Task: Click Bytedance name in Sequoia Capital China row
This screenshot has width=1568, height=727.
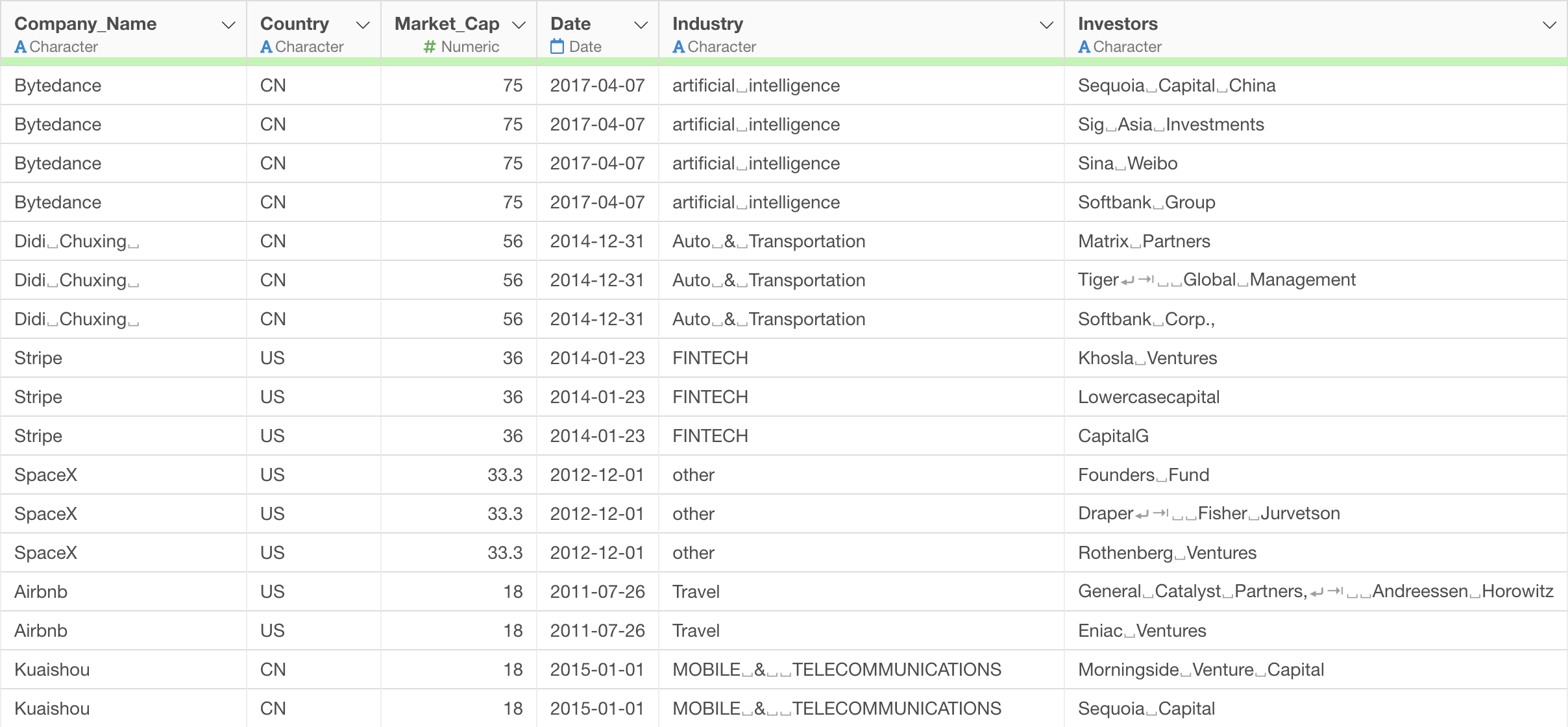Action: point(58,86)
